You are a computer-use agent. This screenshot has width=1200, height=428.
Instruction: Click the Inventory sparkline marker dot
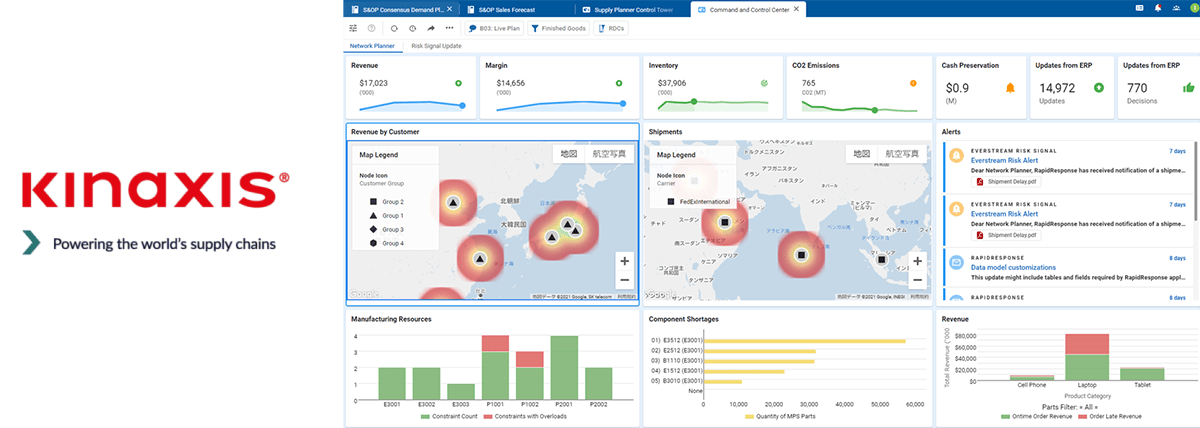pyautogui.click(x=693, y=101)
